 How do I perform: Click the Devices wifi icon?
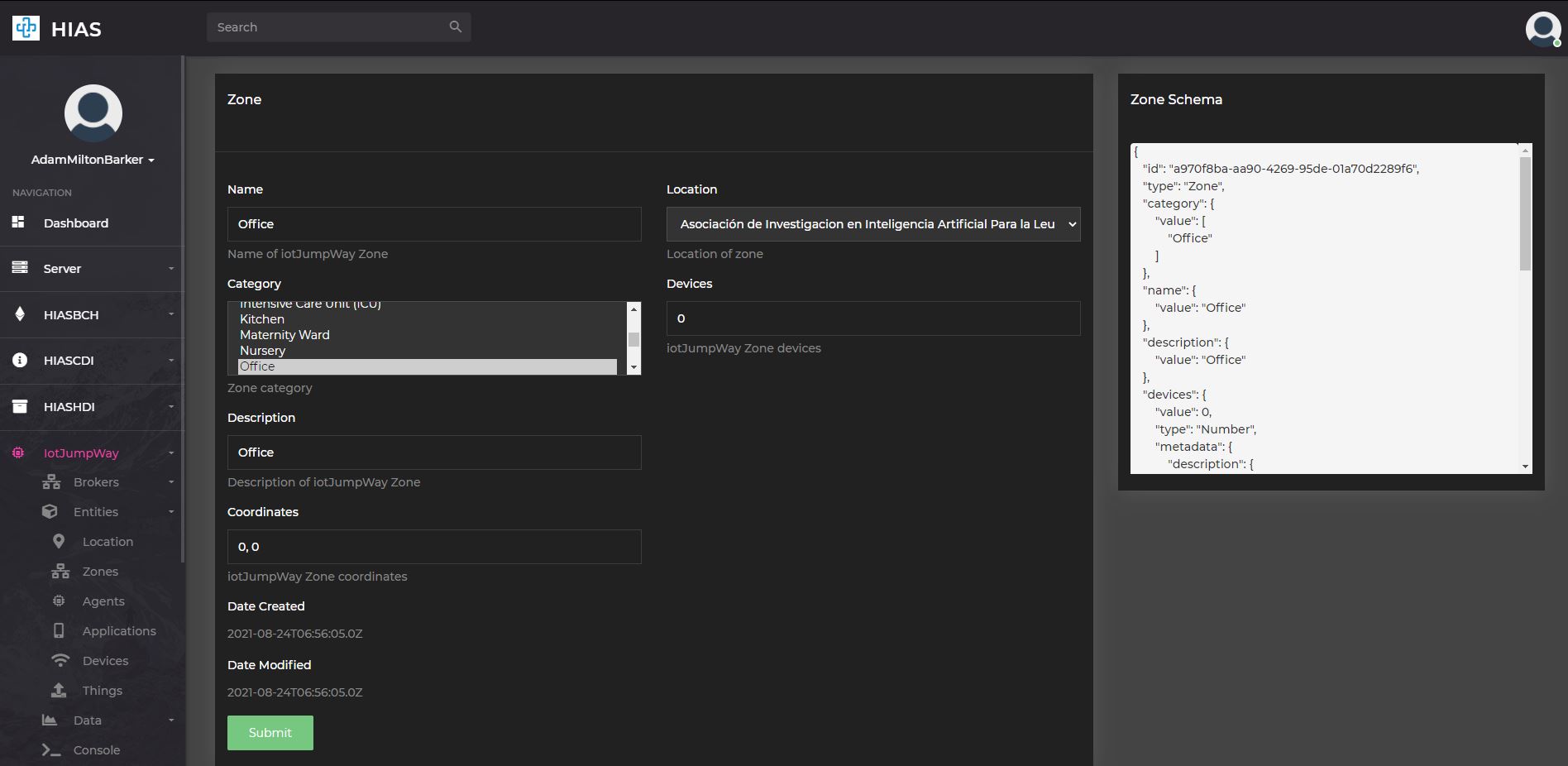tap(60, 660)
